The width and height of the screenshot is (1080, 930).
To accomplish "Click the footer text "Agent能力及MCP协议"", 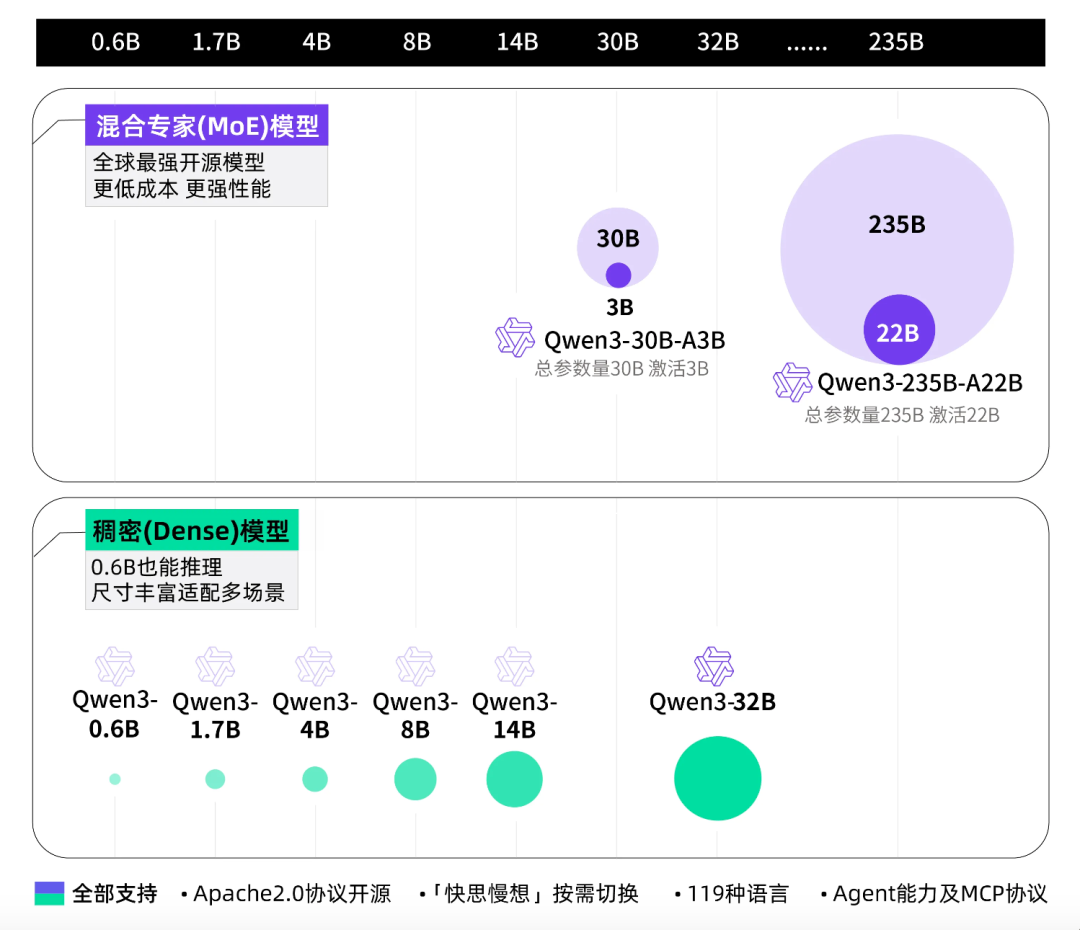I will (940, 893).
